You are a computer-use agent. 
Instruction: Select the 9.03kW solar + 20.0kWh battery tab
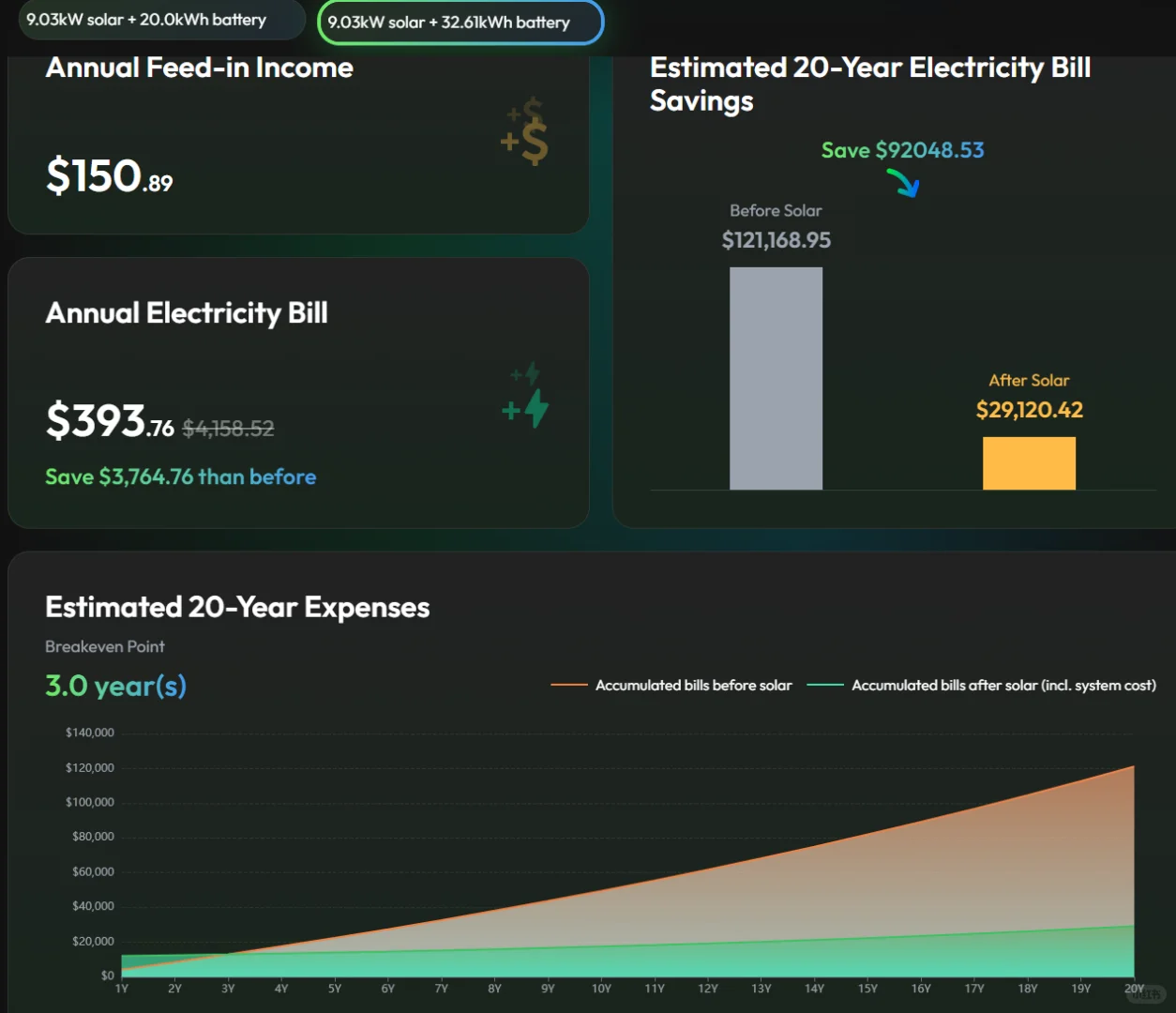(x=161, y=20)
